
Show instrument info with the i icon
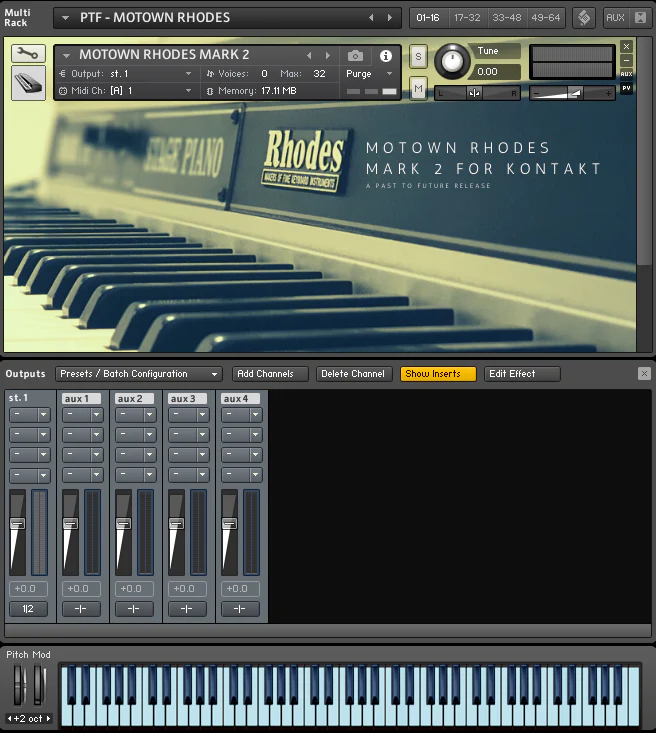pyautogui.click(x=386, y=56)
